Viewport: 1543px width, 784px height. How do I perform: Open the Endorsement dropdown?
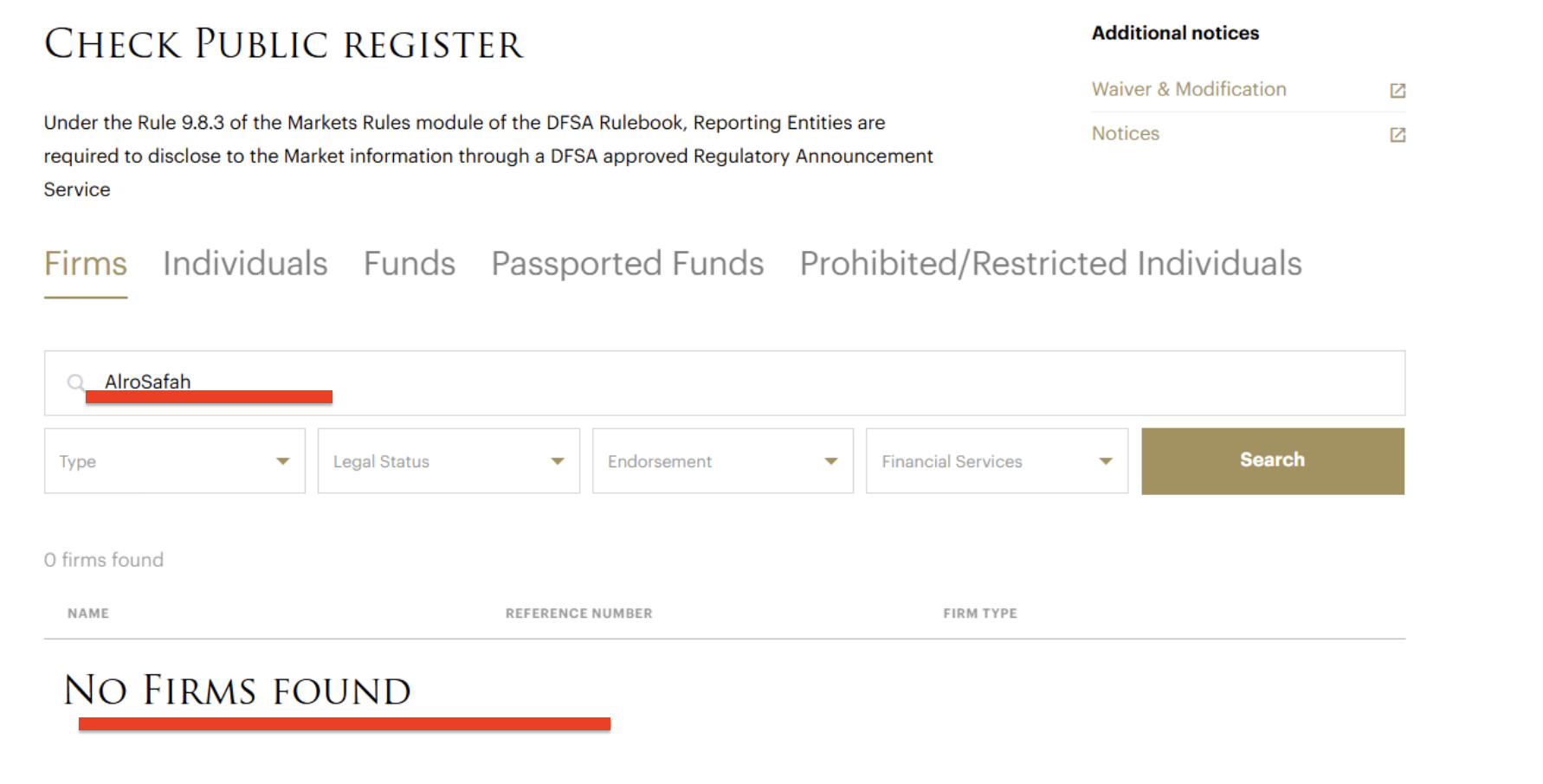click(x=723, y=461)
